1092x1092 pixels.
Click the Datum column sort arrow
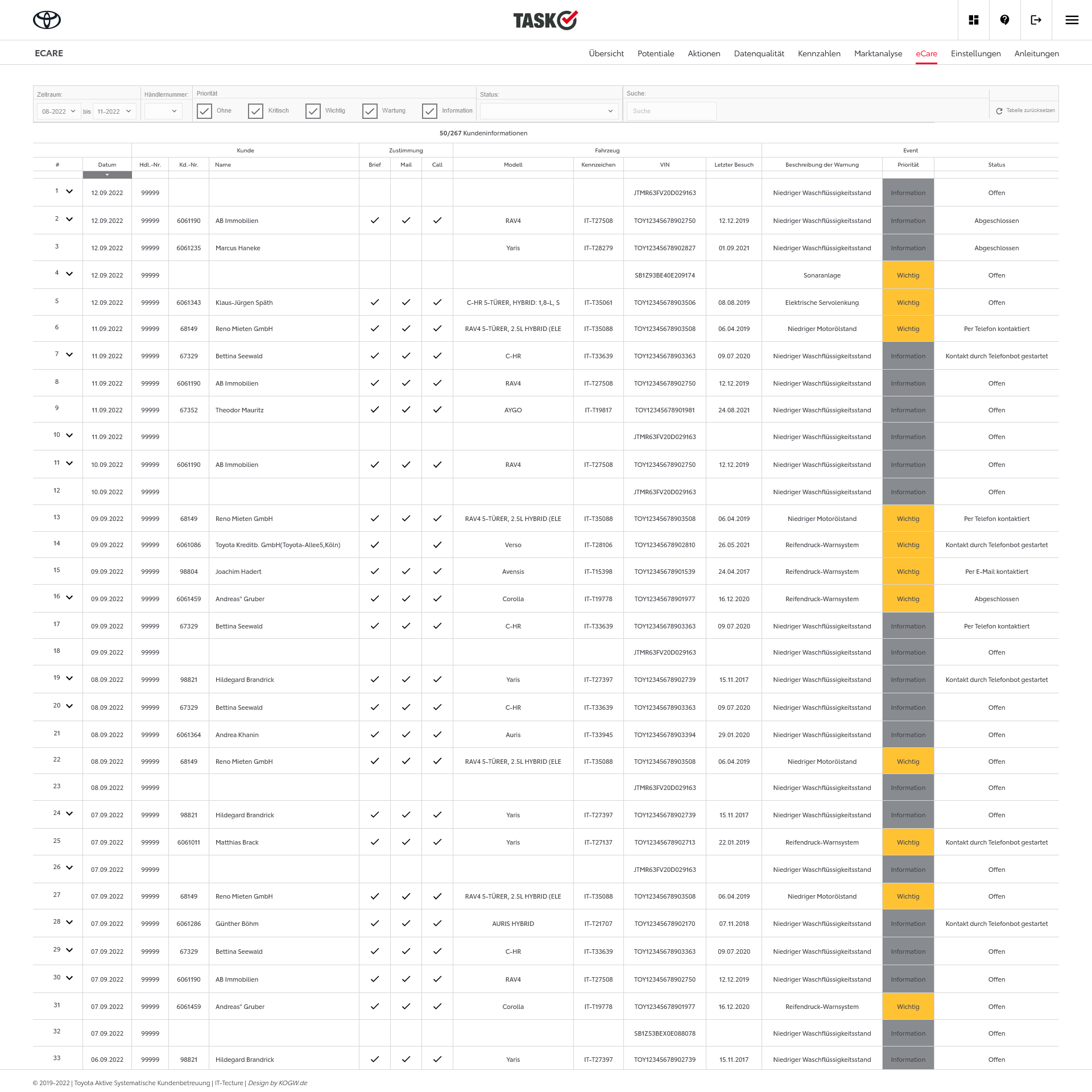pos(107,175)
